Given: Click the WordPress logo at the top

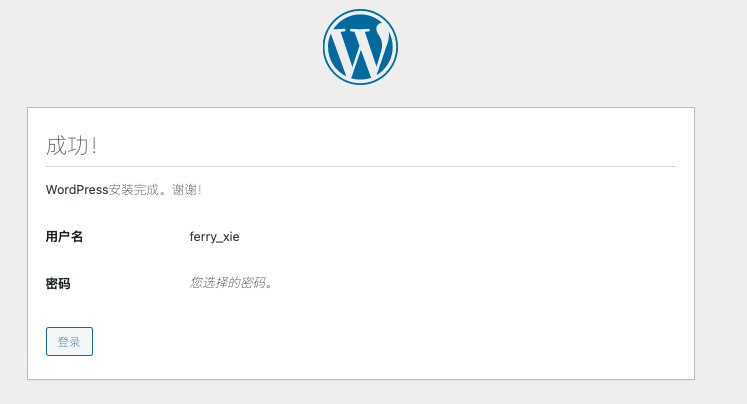Looking at the screenshot, I should click(360, 47).
